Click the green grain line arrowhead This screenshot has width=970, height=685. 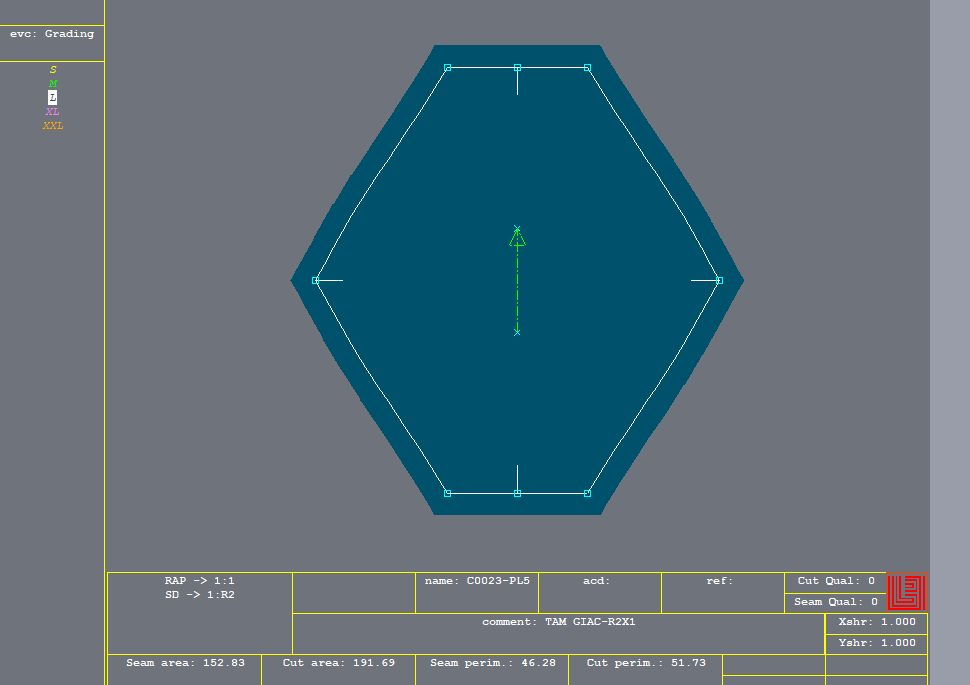pyautogui.click(x=517, y=238)
